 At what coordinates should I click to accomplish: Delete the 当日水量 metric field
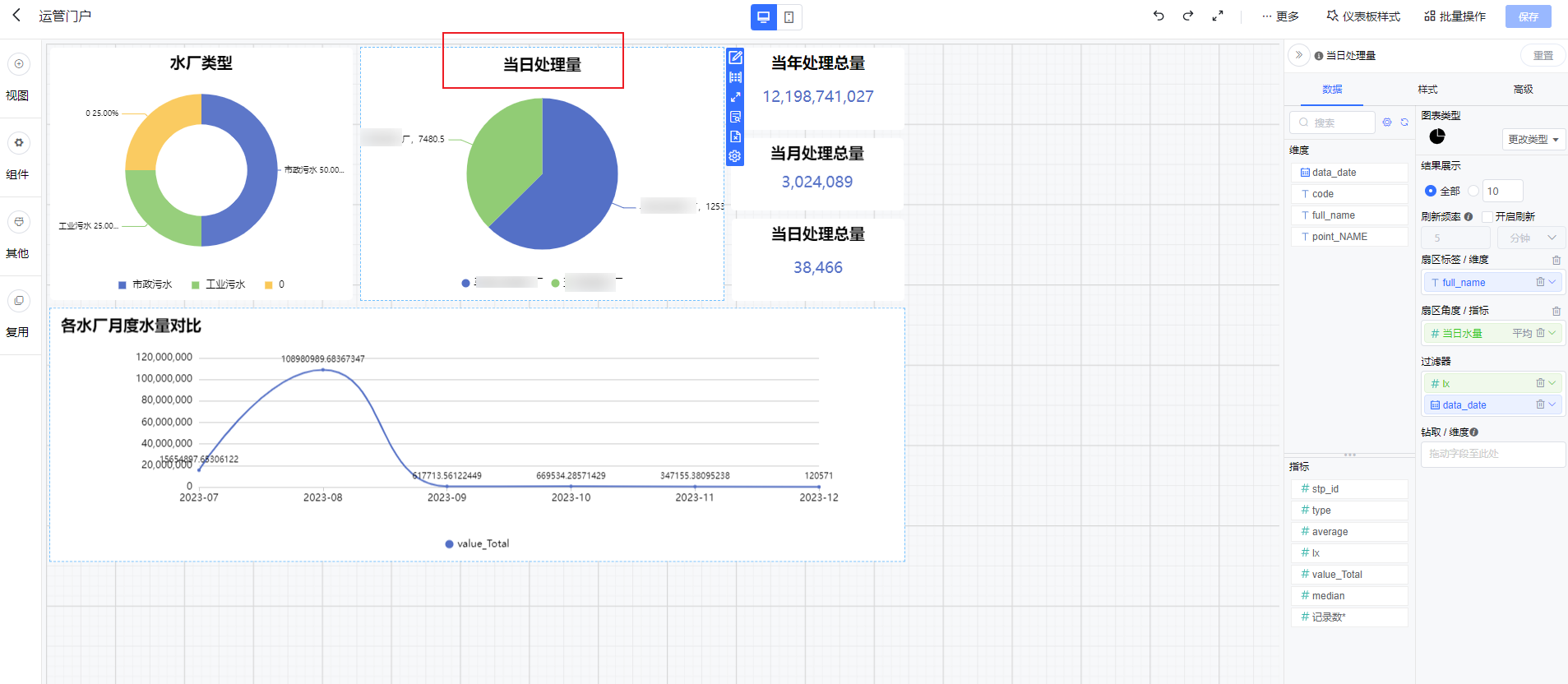(x=1540, y=333)
